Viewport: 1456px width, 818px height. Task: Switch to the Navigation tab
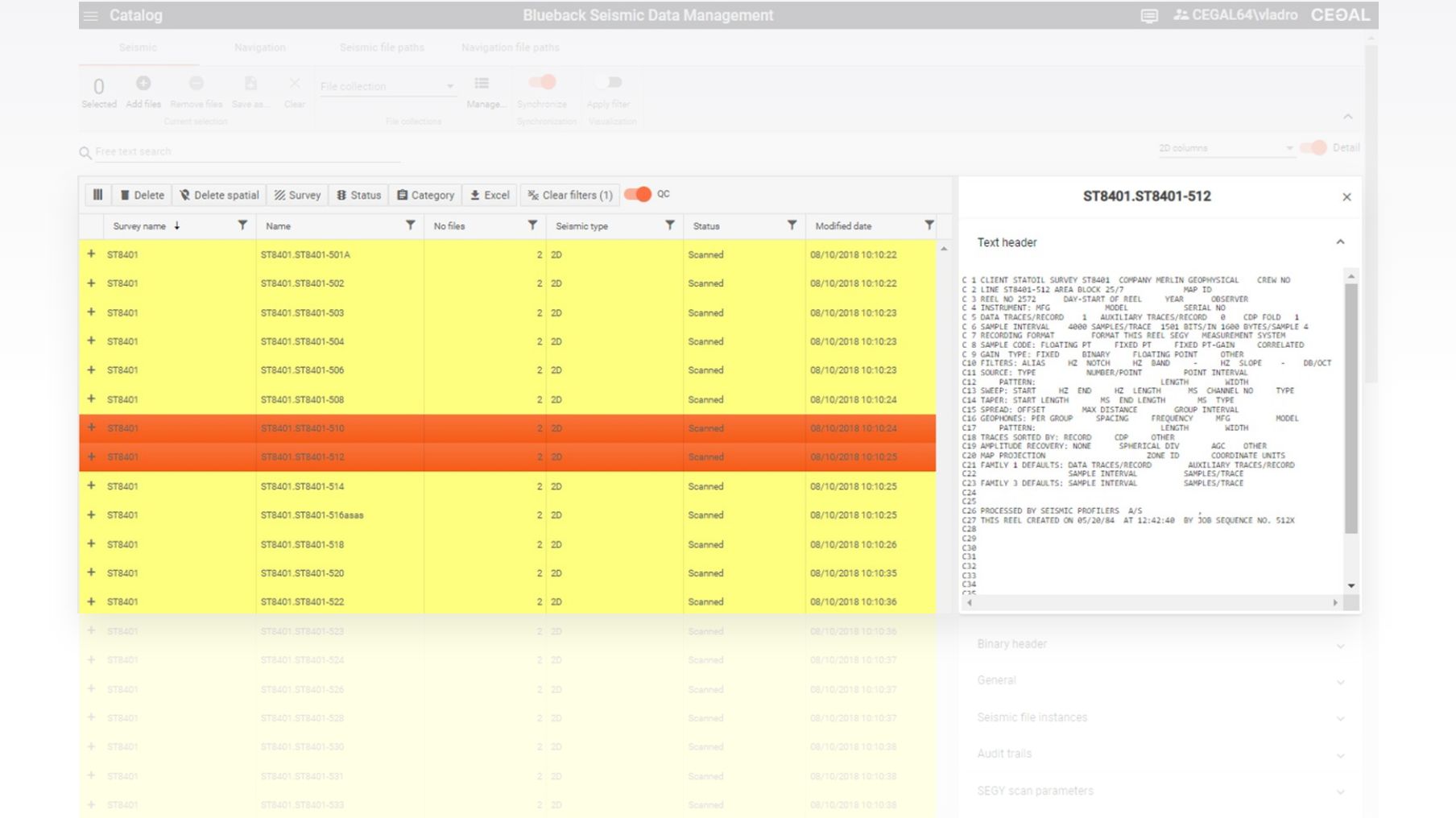[260, 48]
